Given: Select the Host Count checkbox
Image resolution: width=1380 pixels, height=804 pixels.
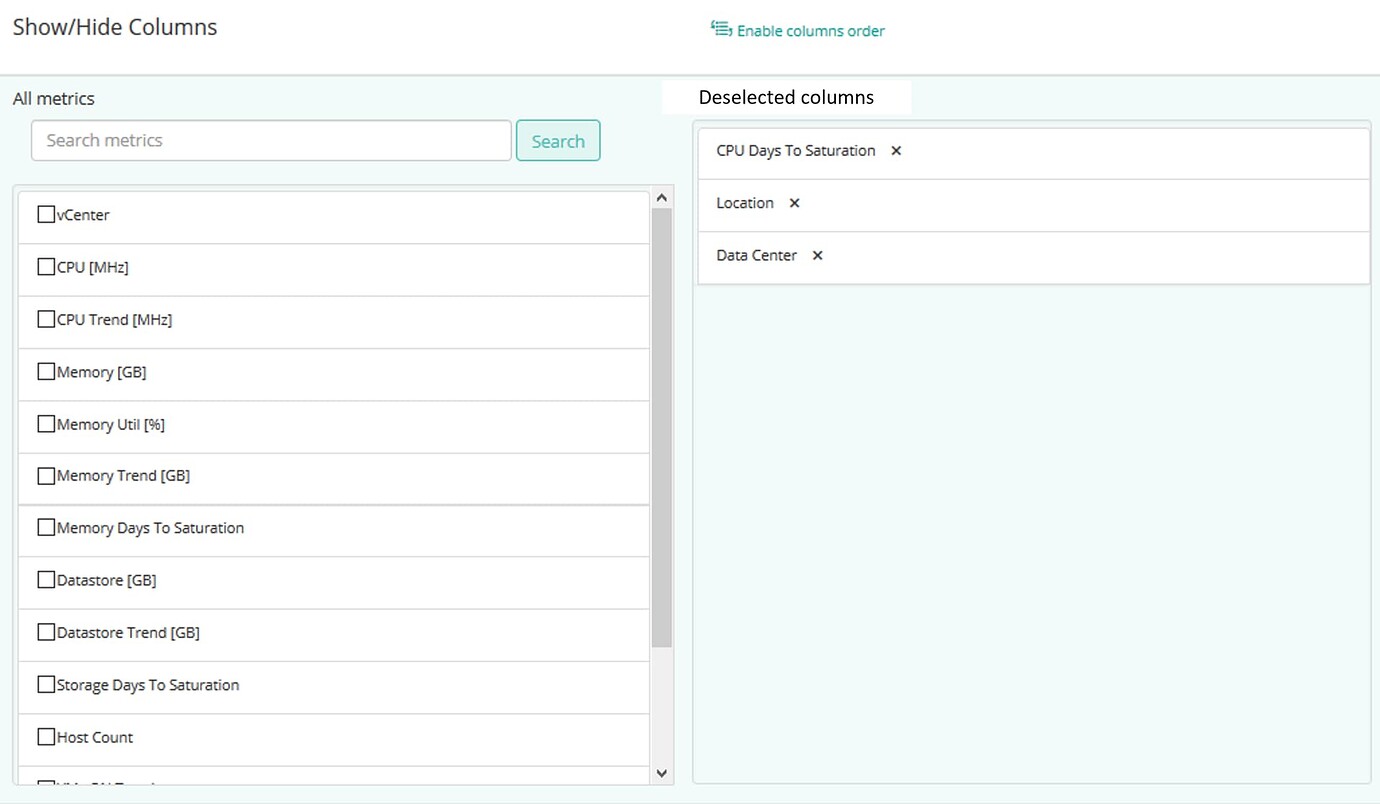Looking at the screenshot, I should (x=45, y=736).
